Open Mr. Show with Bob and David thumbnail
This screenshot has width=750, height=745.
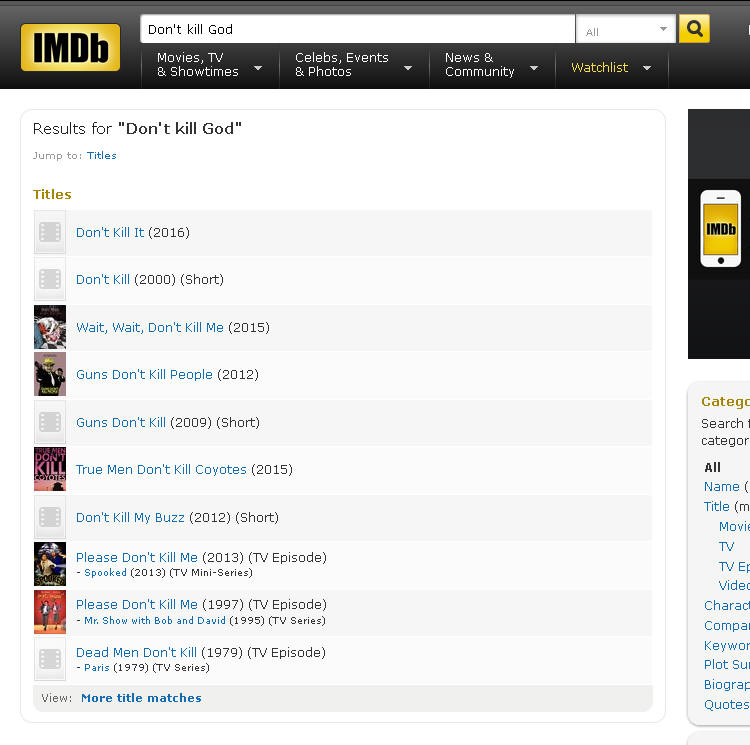[50, 612]
